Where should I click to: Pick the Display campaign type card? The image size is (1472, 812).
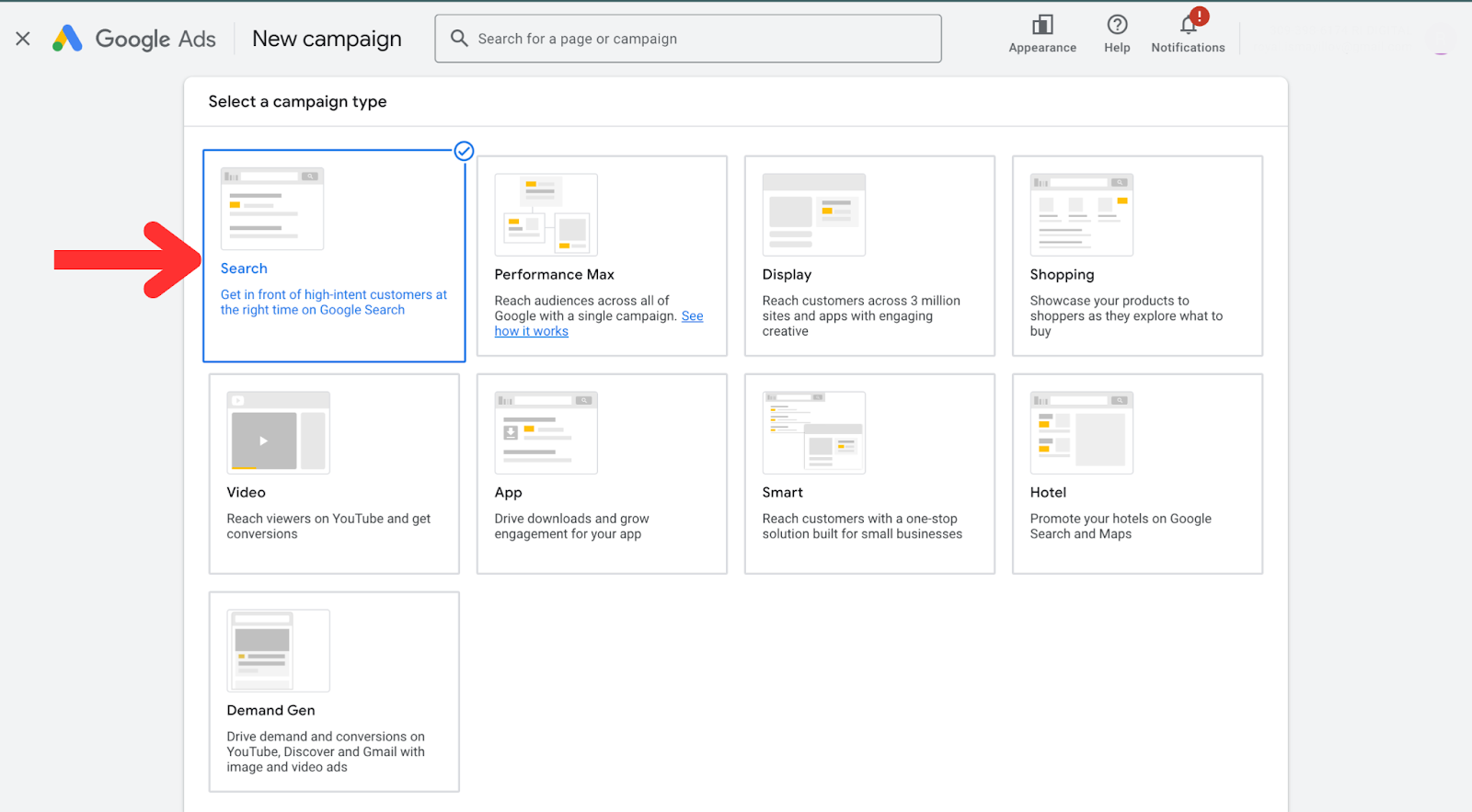(x=869, y=256)
